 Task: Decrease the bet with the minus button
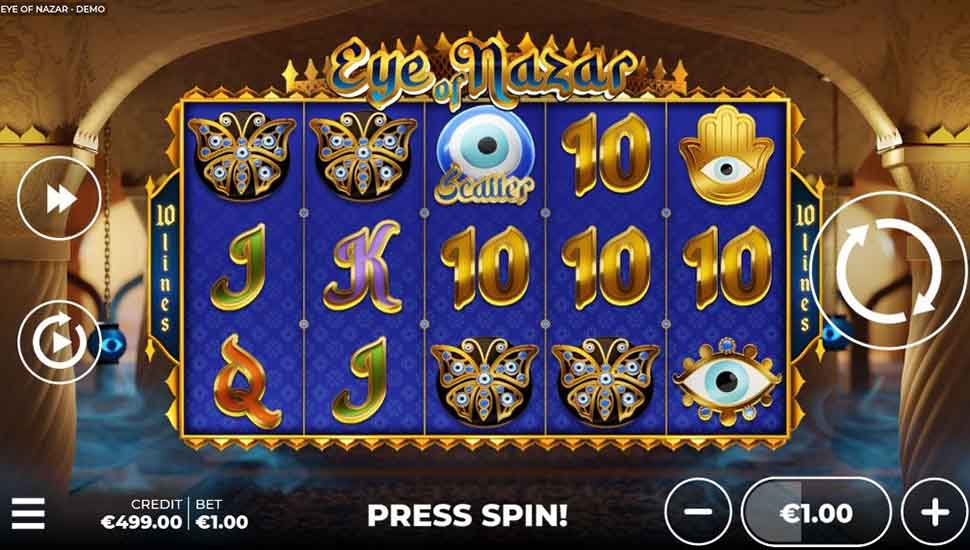click(x=698, y=512)
